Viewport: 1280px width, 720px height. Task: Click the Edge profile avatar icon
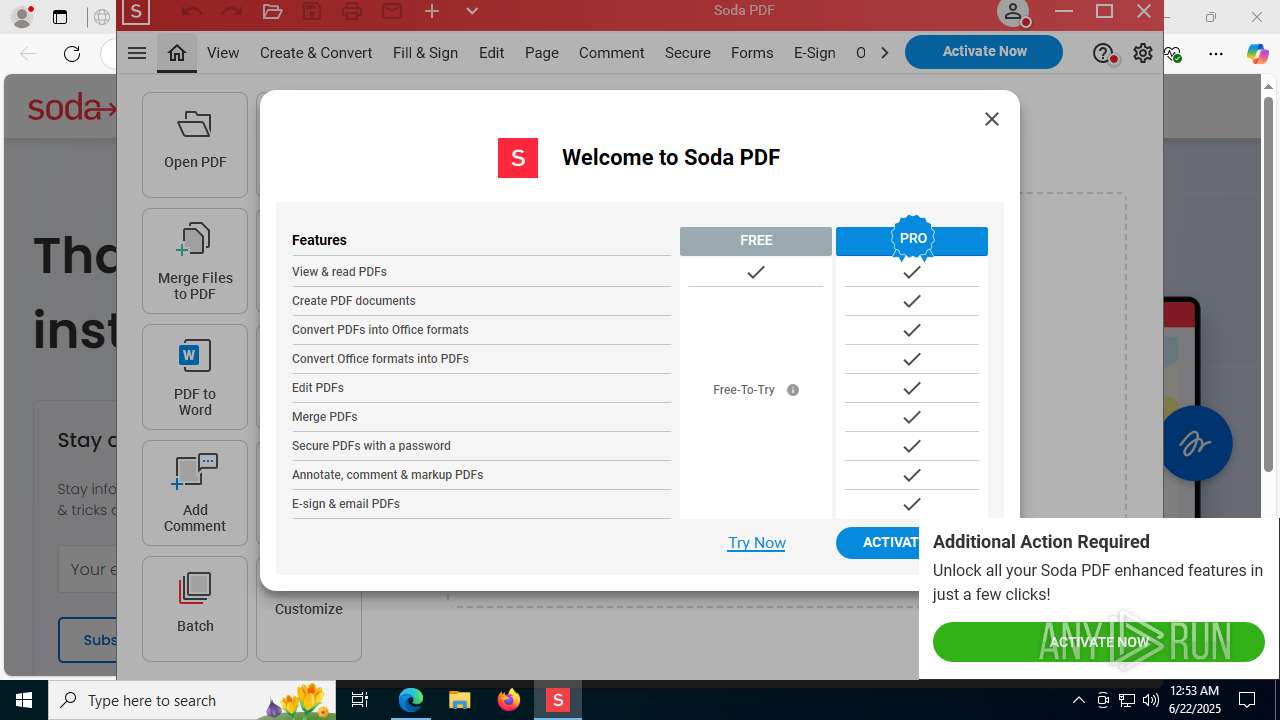(22, 17)
